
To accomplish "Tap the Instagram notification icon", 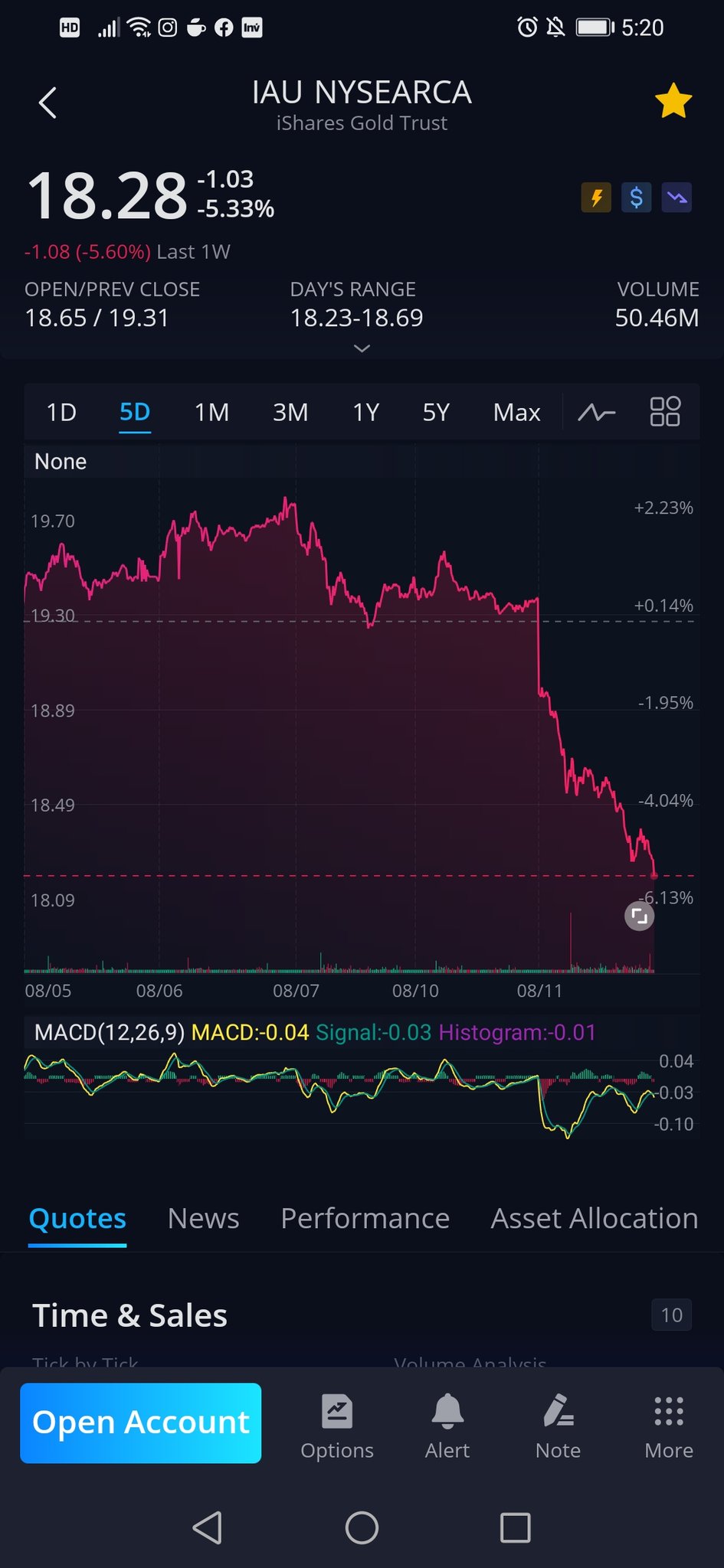I will point(167,28).
